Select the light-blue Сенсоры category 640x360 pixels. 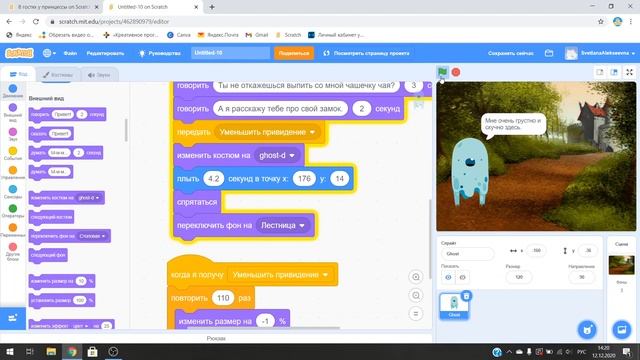tap(13, 192)
